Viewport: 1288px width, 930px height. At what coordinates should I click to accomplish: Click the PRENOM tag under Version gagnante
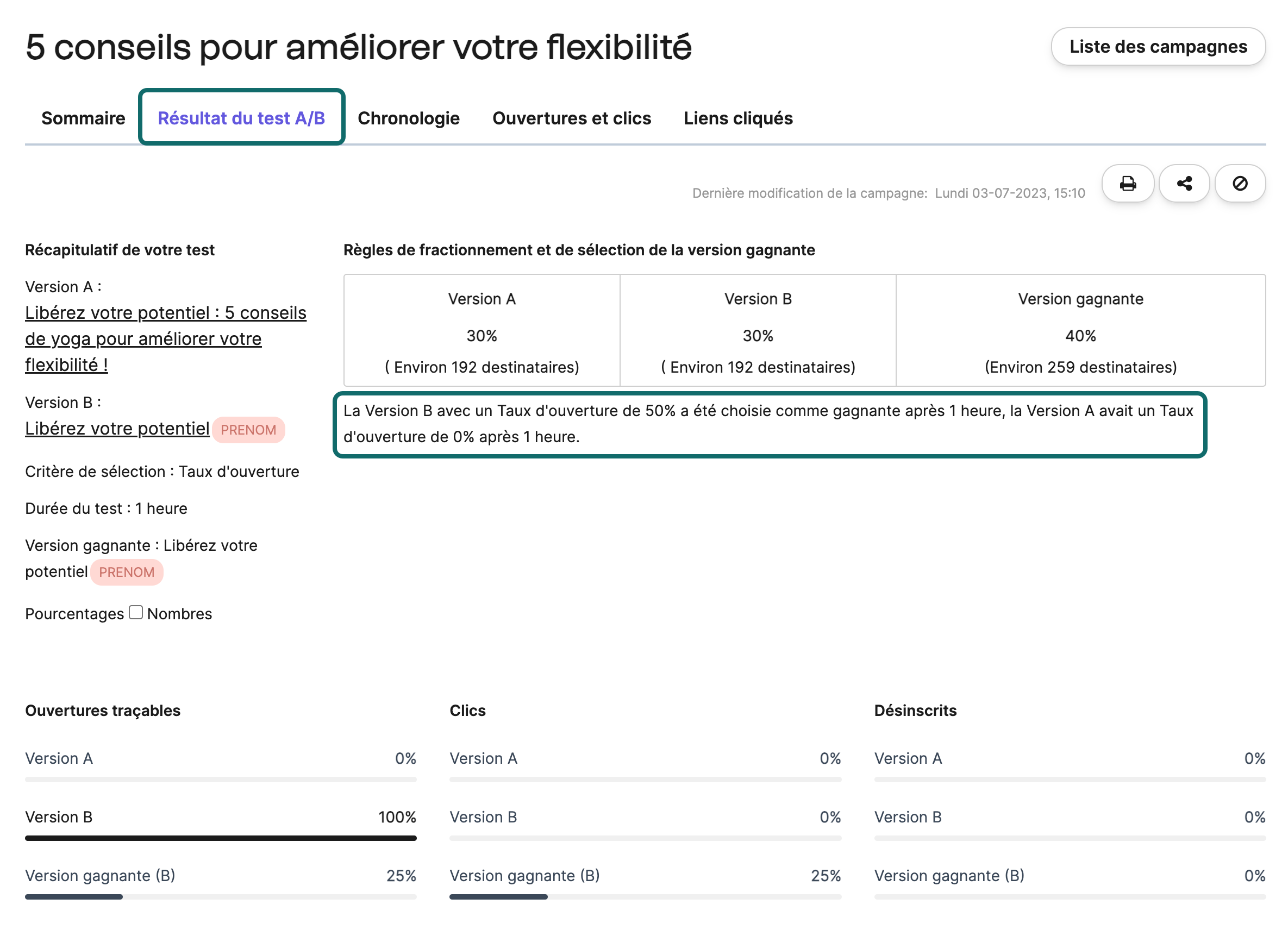click(x=127, y=573)
